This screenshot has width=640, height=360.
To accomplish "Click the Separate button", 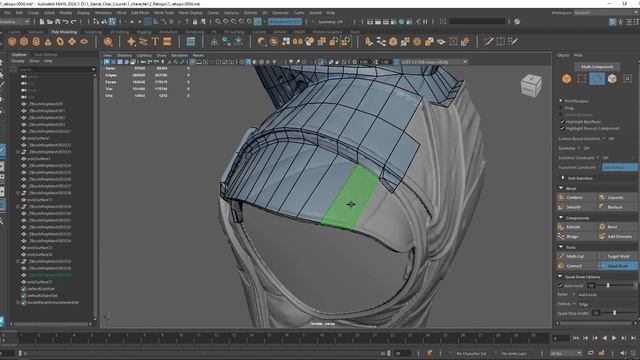I will (618, 197).
